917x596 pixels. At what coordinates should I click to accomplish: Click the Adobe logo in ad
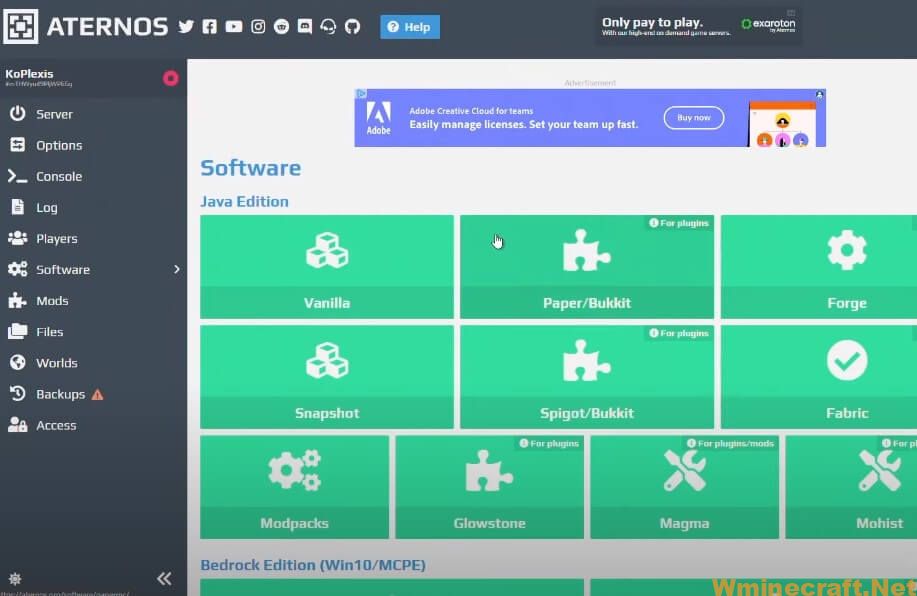tap(378, 118)
